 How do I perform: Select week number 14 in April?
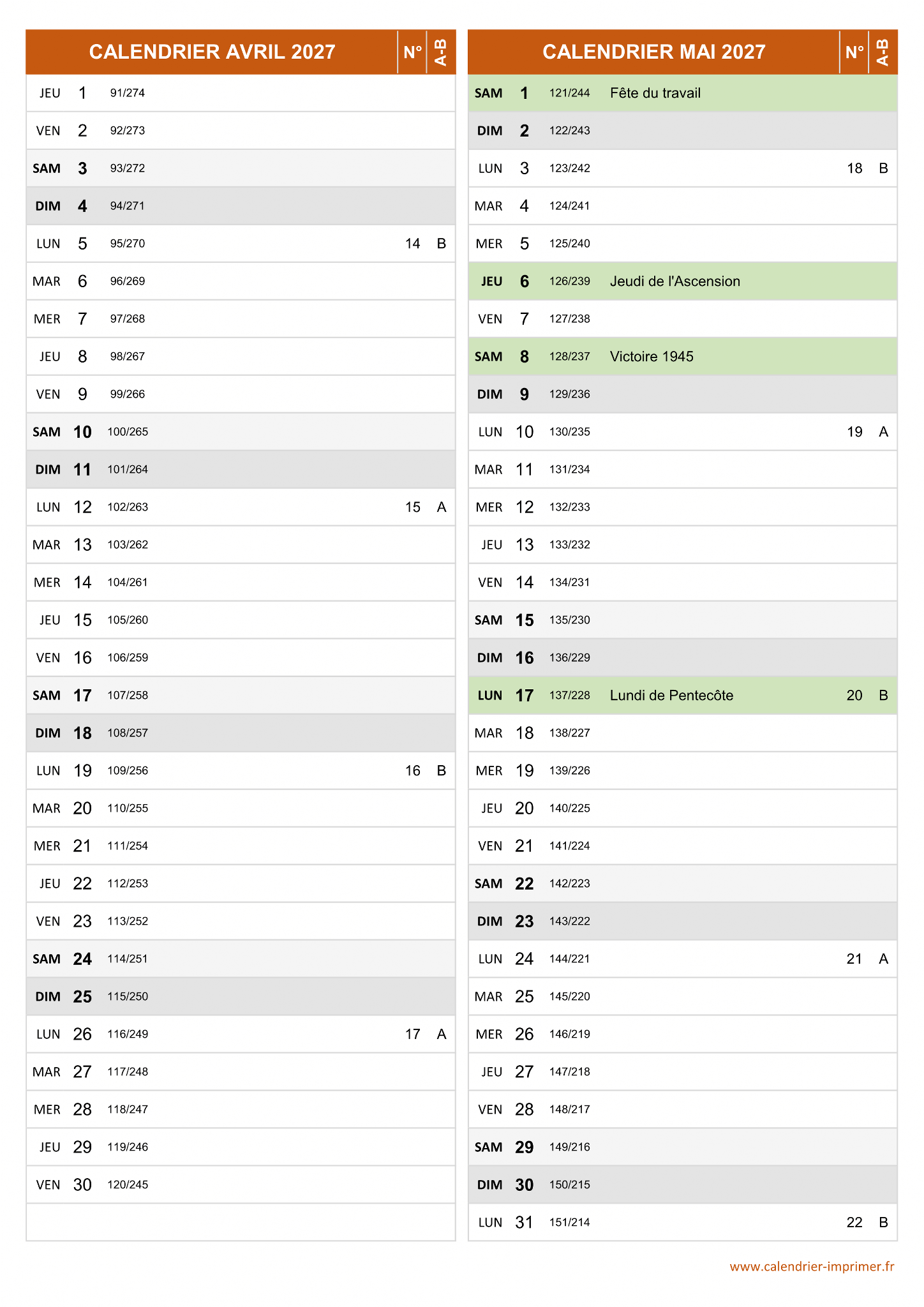pos(412,244)
